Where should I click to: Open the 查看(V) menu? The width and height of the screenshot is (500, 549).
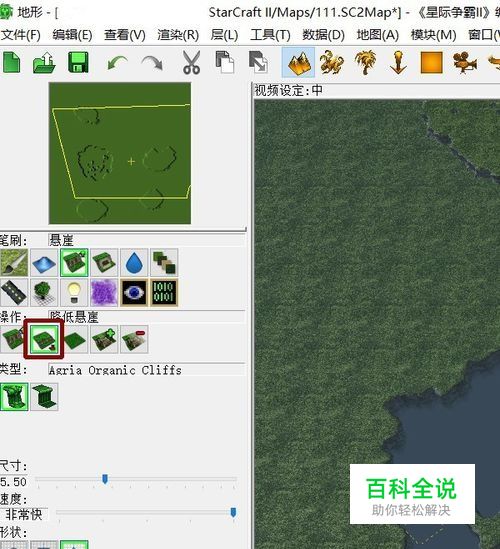click(125, 35)
